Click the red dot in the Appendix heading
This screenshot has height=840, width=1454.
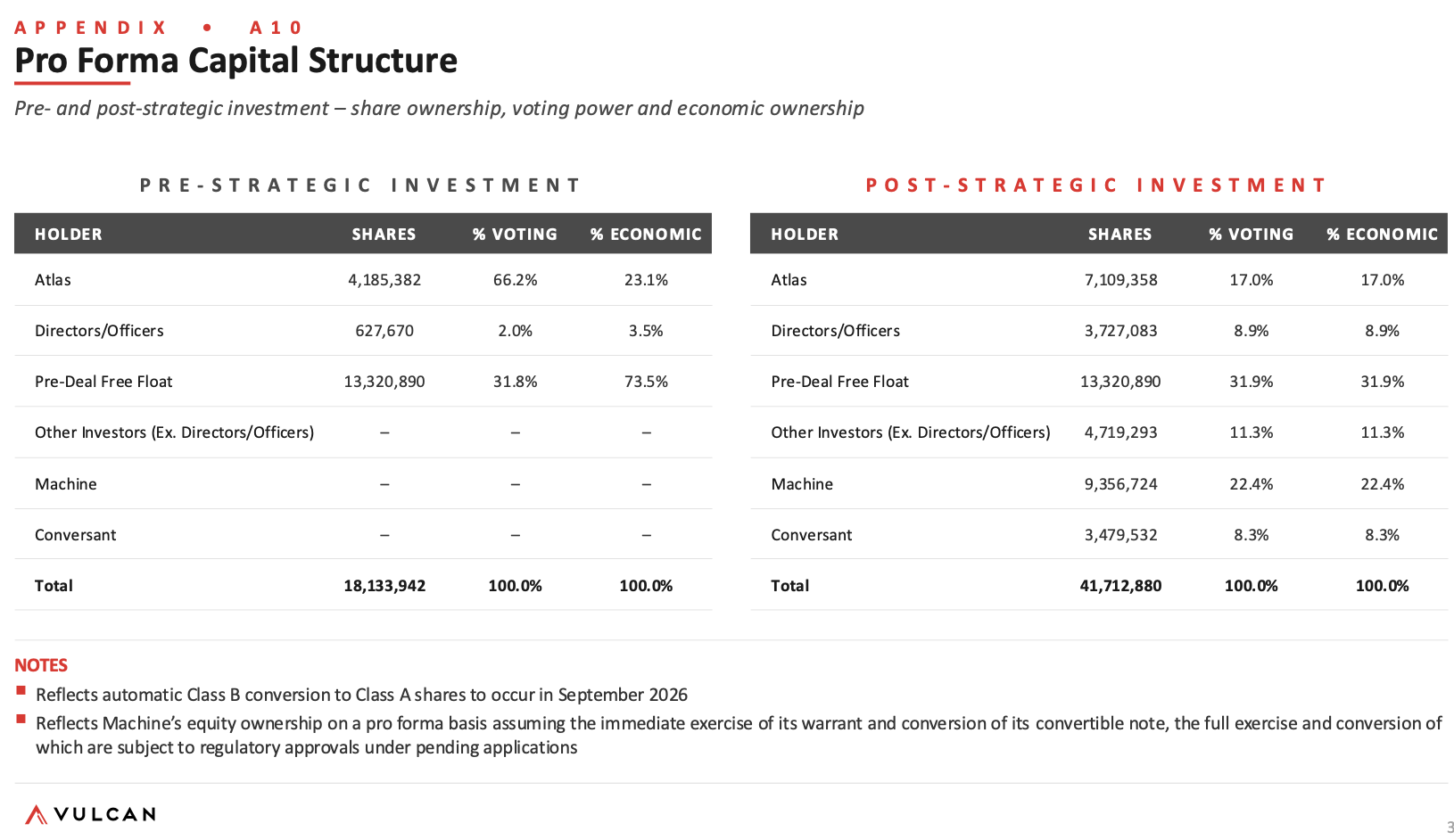207,28
